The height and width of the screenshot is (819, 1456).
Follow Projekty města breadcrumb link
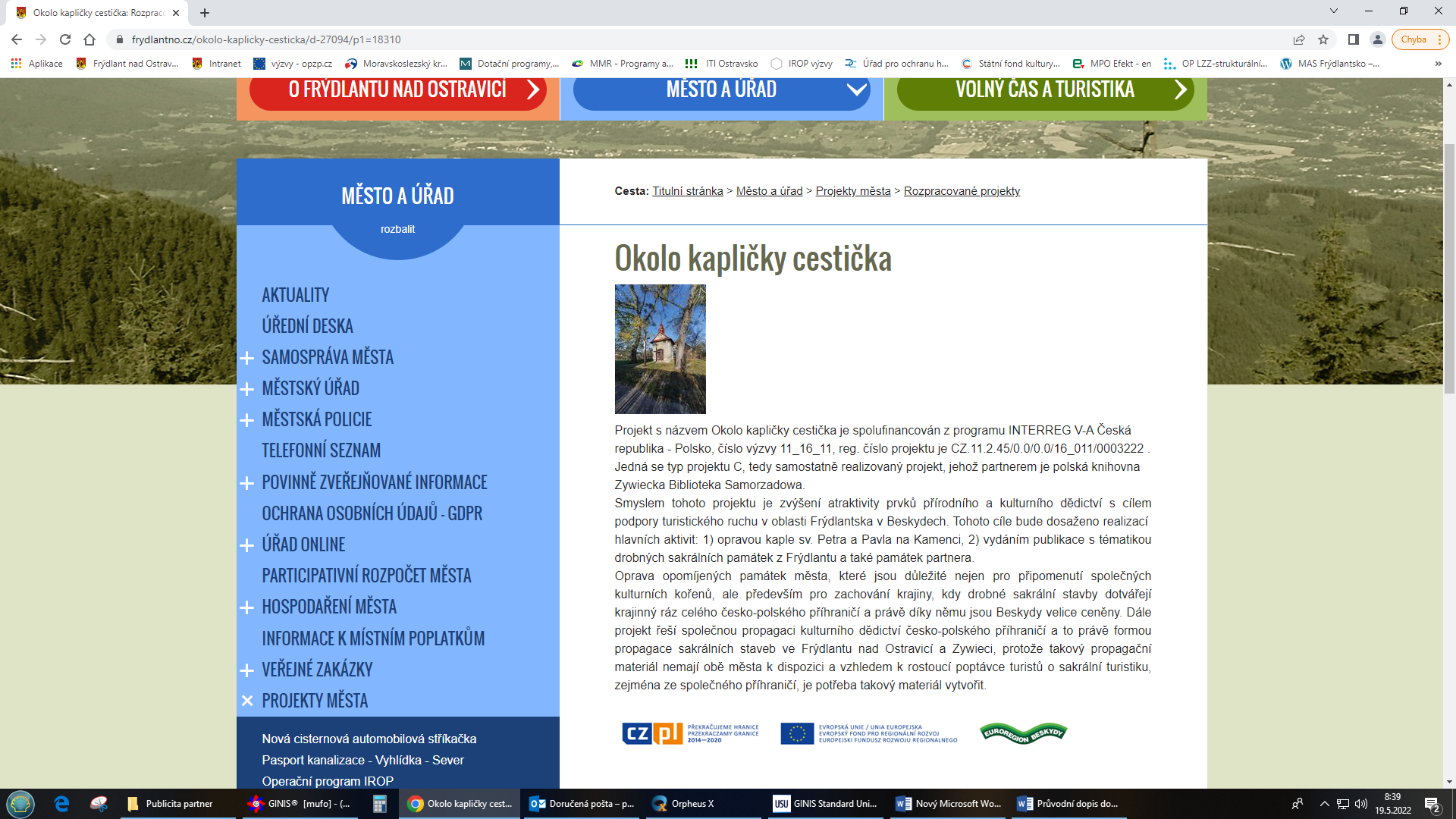click(x=853, y=191)
